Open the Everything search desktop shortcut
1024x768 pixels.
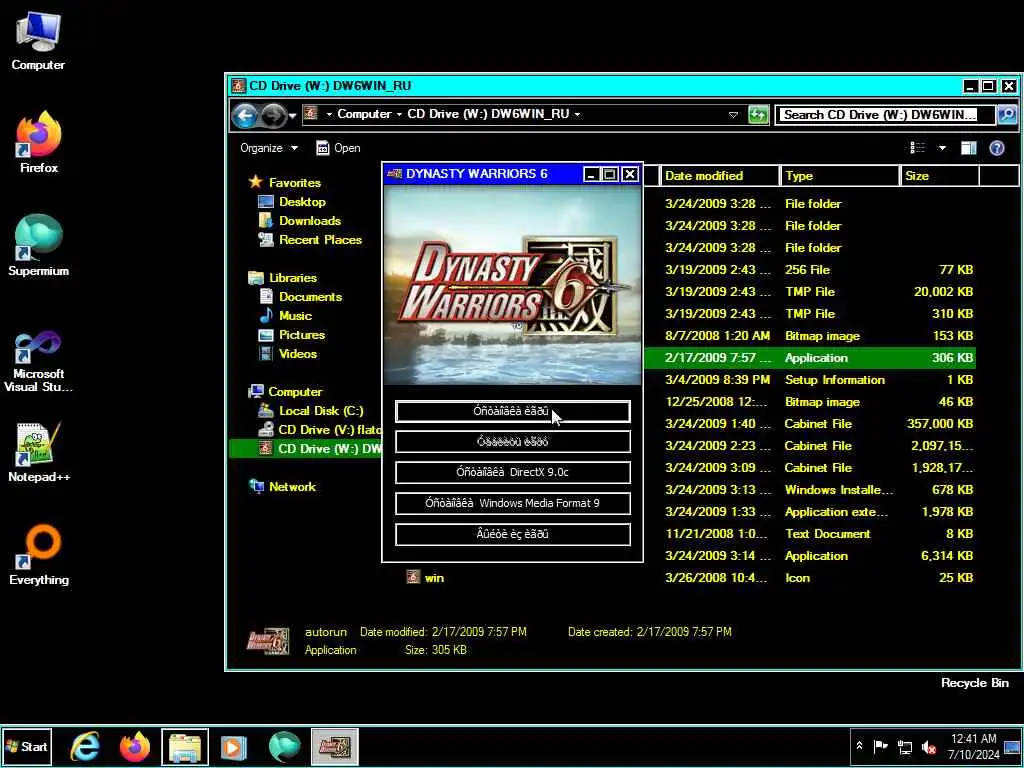(39, 554)
